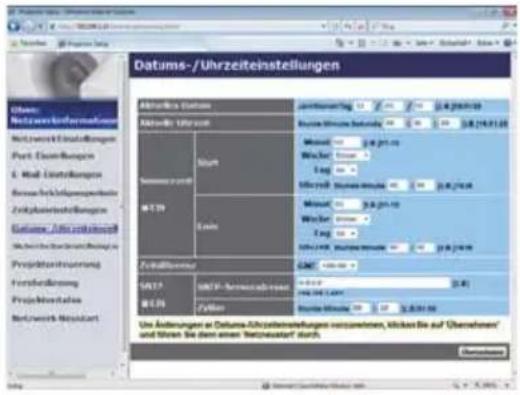520x395 pixels.
Task: Click the year field of Aktuelles Datum
Action: [362, 106]
